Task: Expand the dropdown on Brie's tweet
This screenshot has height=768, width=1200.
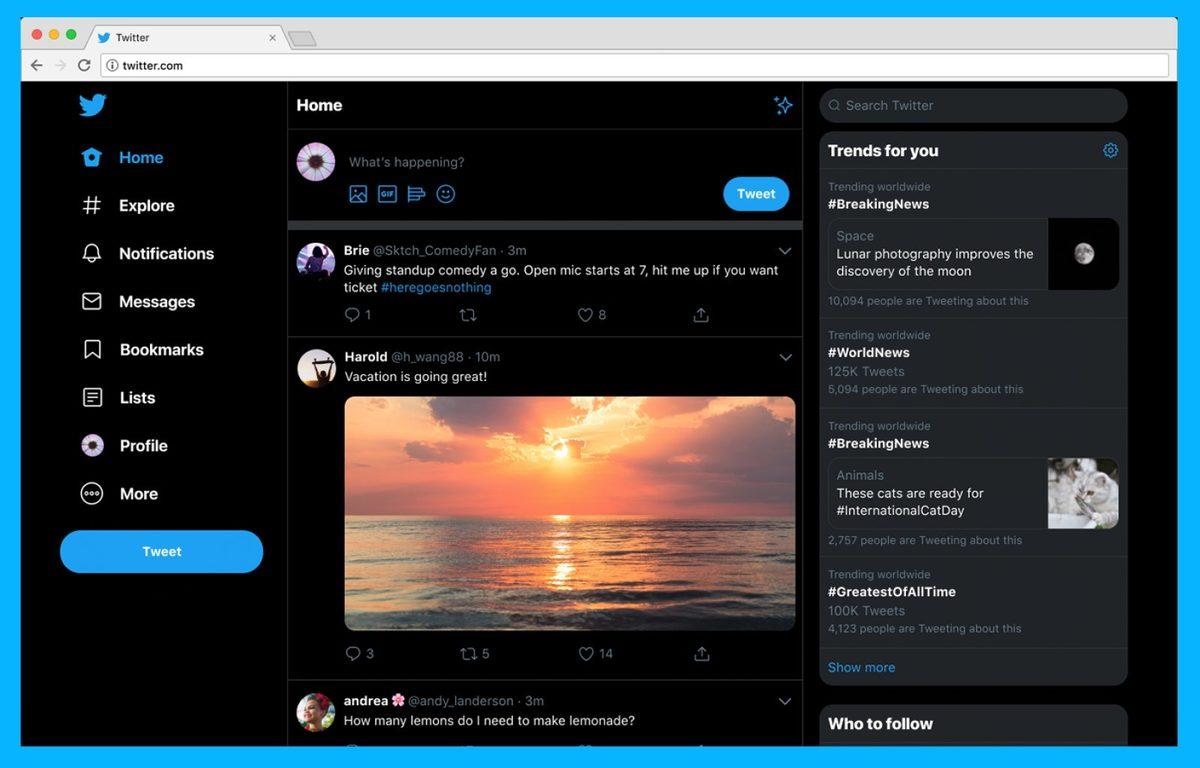Action: click(x=785, y=251)
